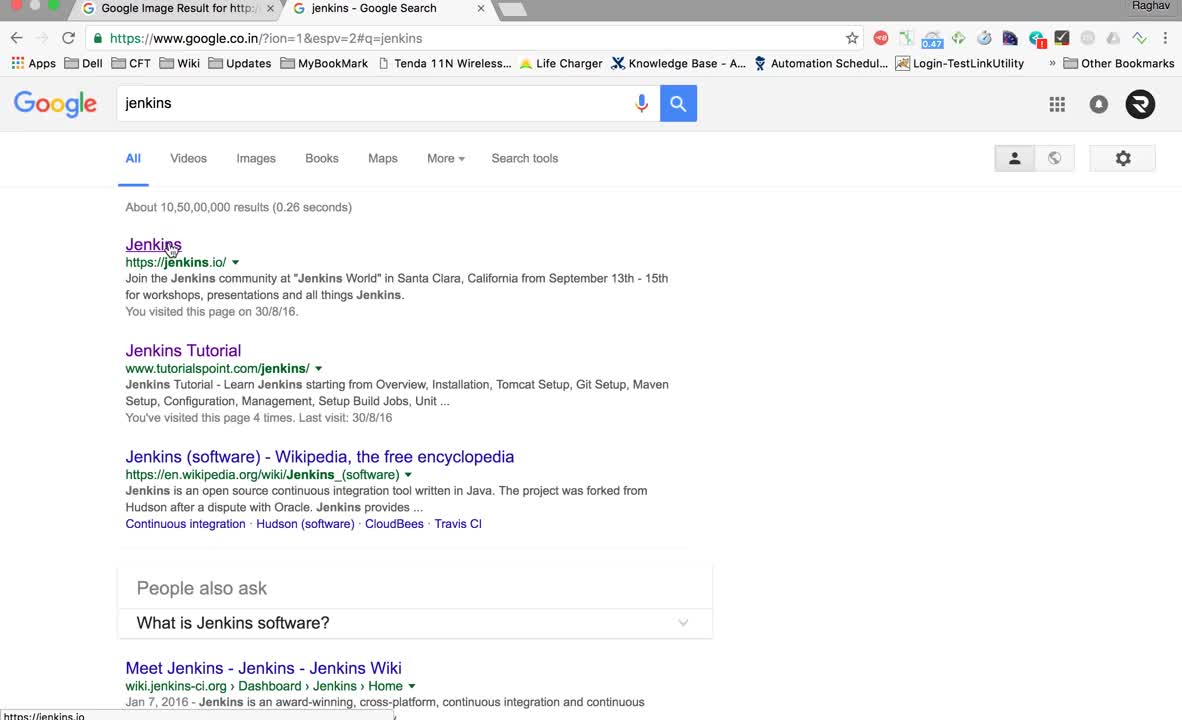
Task: Open the Dell bookmarks folder
Action: pos(84,63)
